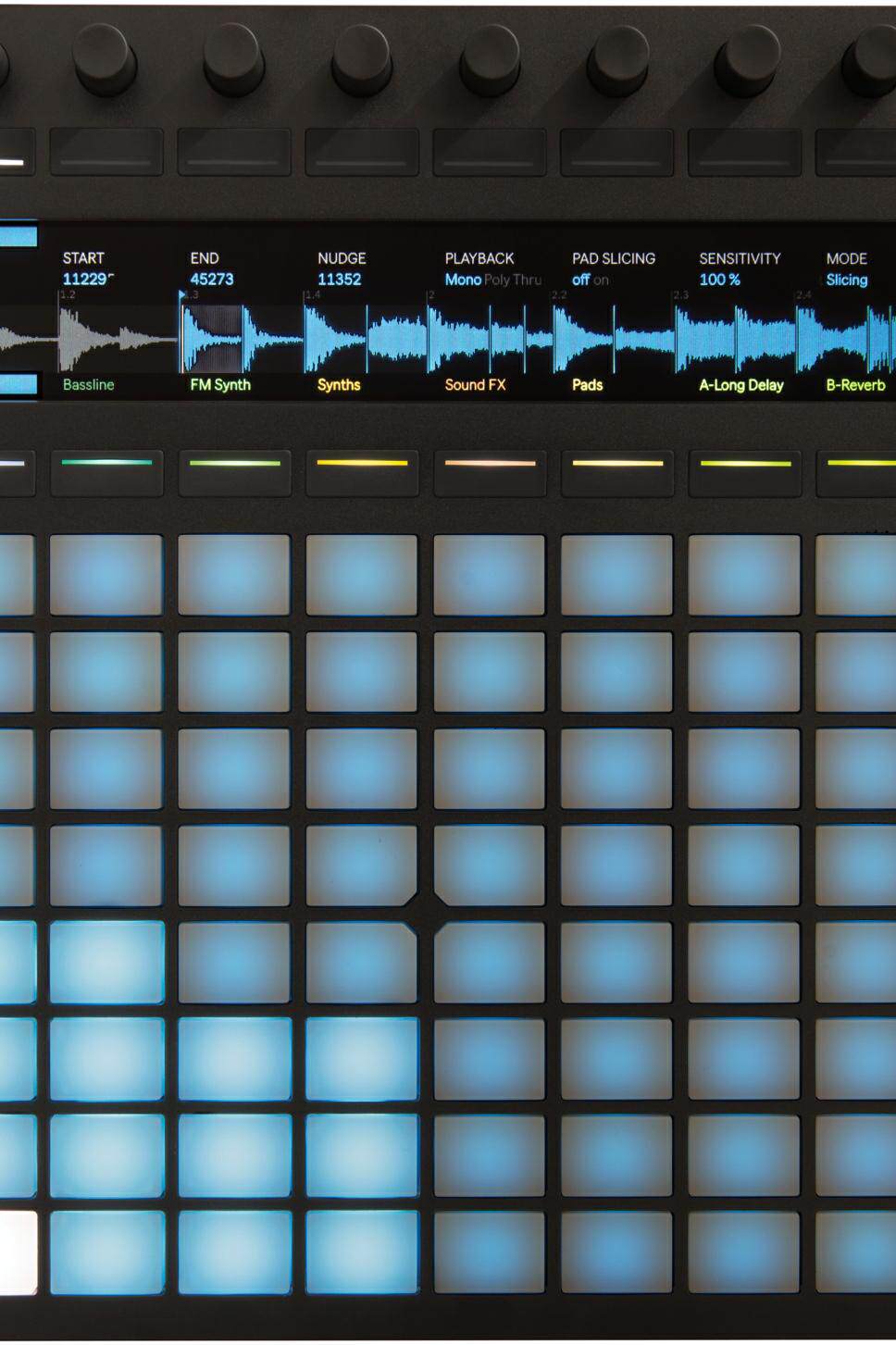Image resolution: width=896 pixels, height=1345 pixels.
Task: Tap the knob above PAD SLICING
Action: tap(616, 57)
